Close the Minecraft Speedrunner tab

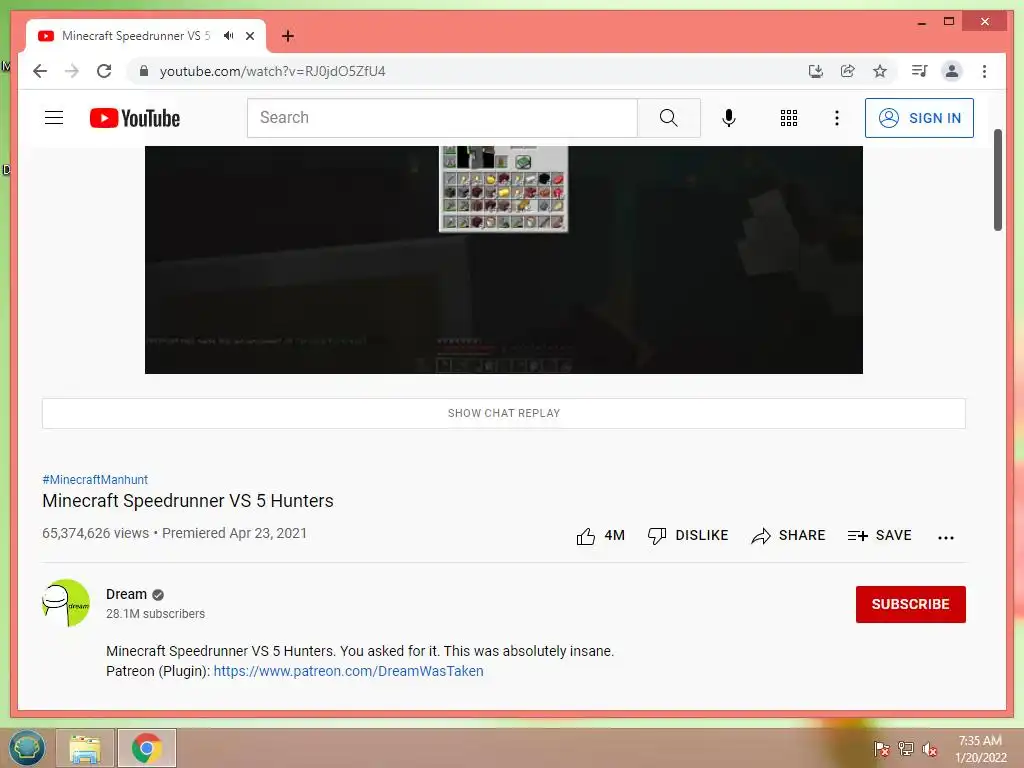tap(250, 36)
